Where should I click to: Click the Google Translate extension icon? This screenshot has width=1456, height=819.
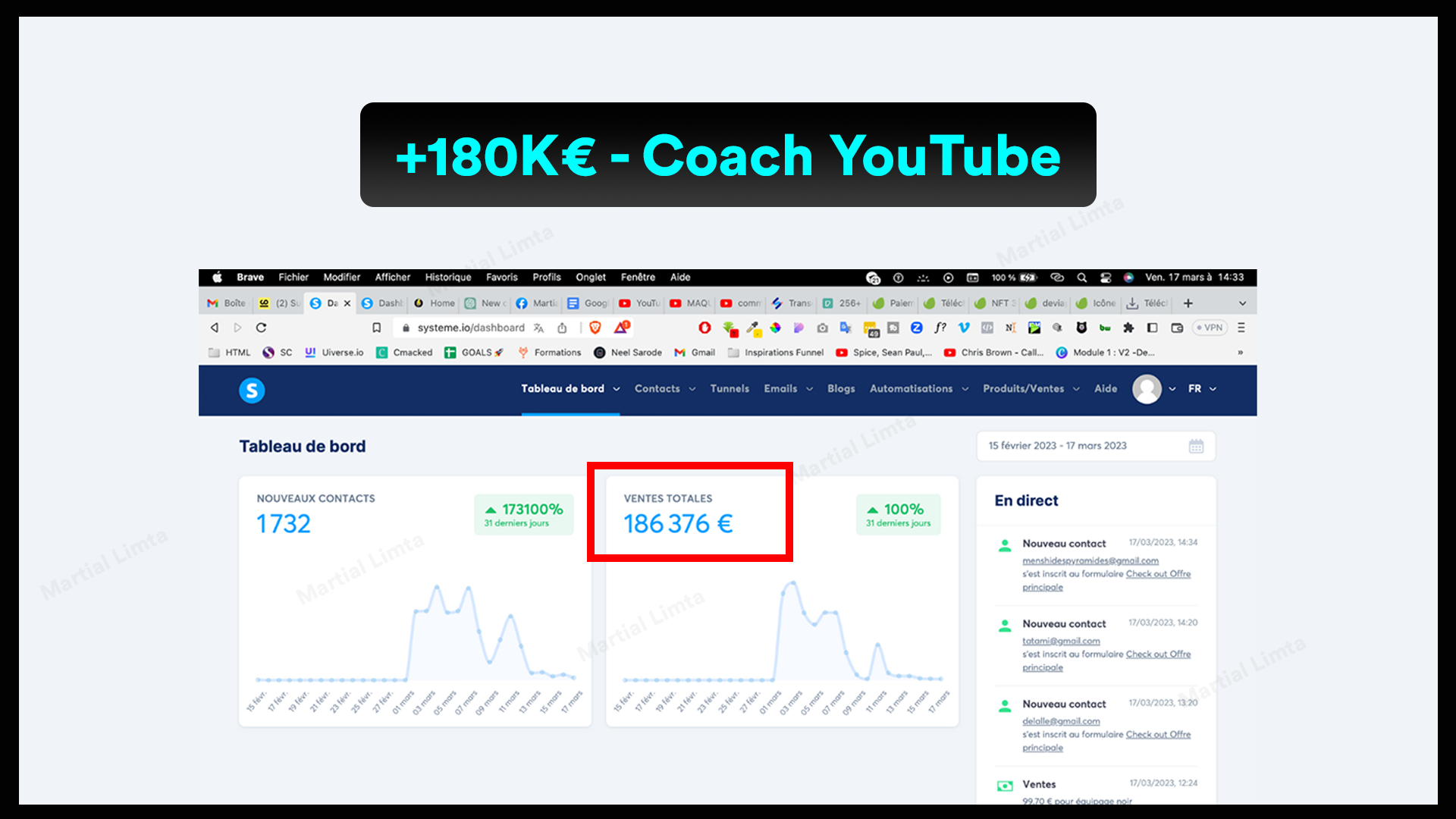(846, 328)
